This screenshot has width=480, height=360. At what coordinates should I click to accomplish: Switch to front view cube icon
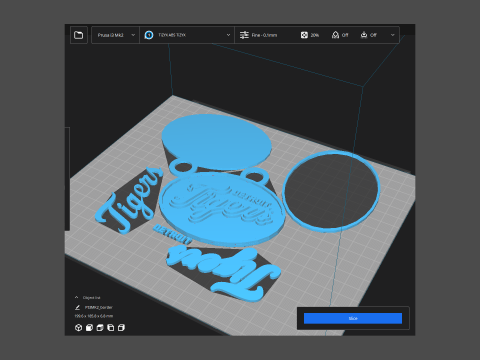tap(89, 328)
